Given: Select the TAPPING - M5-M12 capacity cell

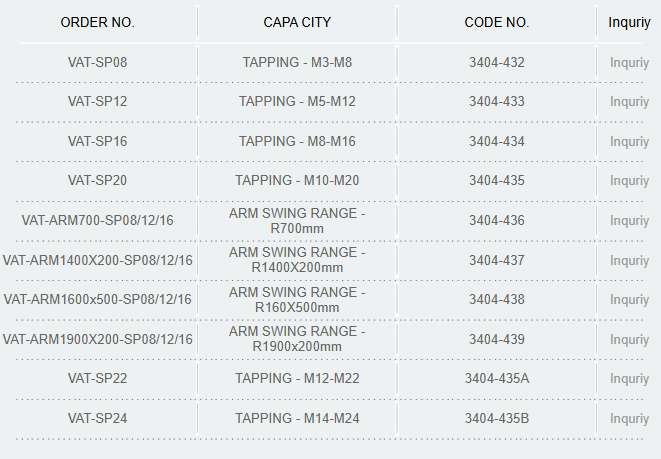Looking at the screenshot, I should 297,102.
